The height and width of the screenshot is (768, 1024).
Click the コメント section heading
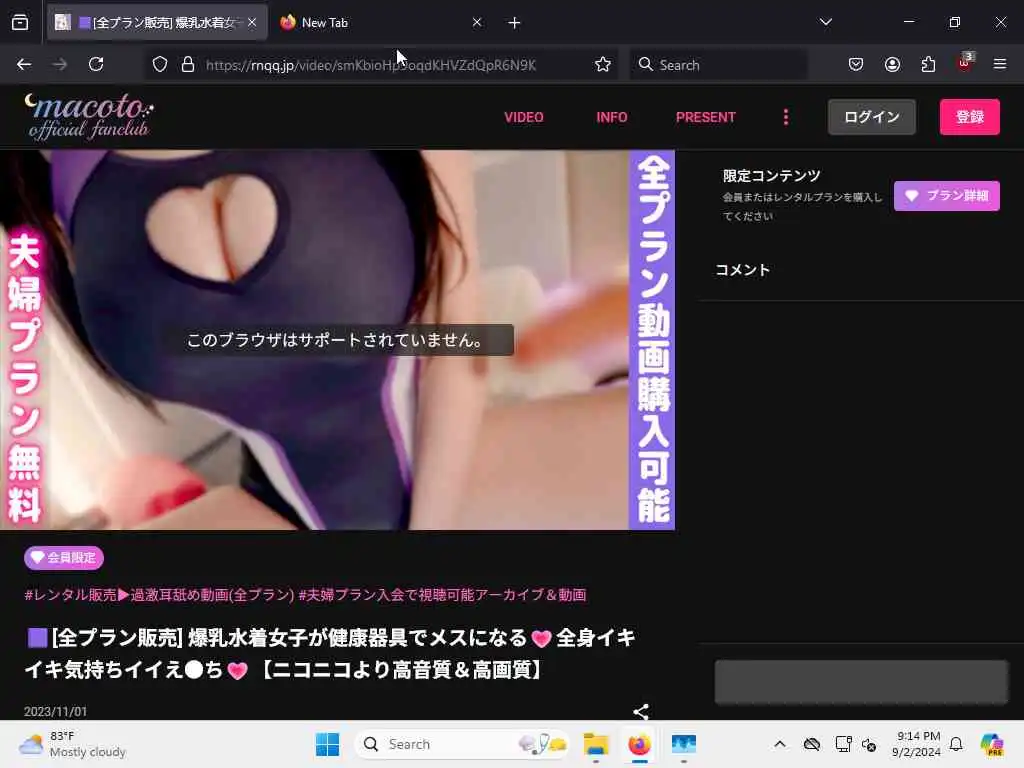(x=743, y=270)
